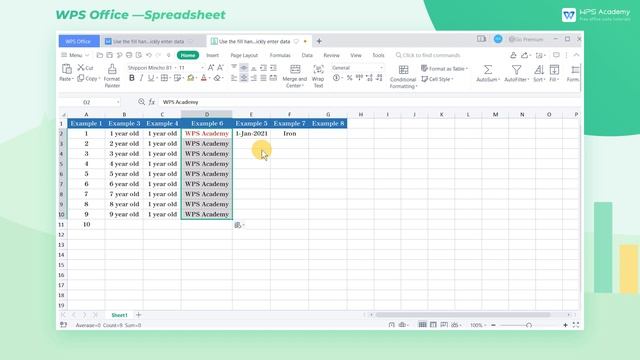640x360 pixels.
Task: Click the Paste icon in the ribbon
Action: (x=67, y=69)
